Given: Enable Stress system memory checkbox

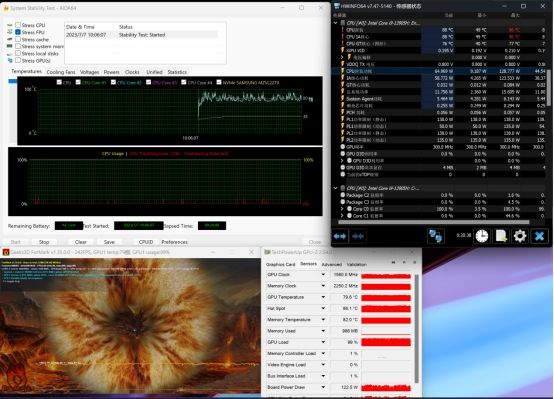Looking at the screenshot, I should 18,46.
